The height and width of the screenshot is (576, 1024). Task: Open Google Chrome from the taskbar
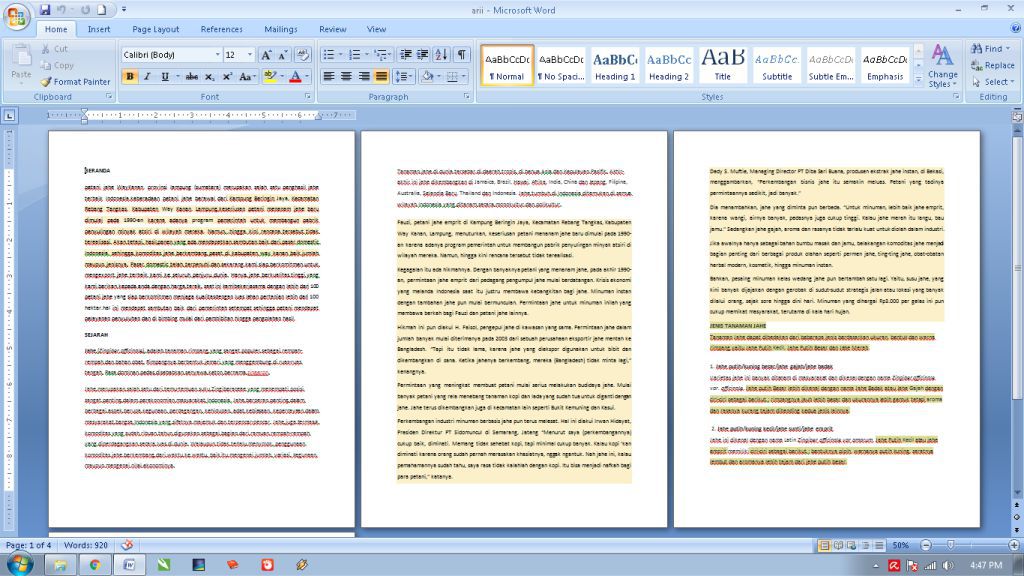95,565
